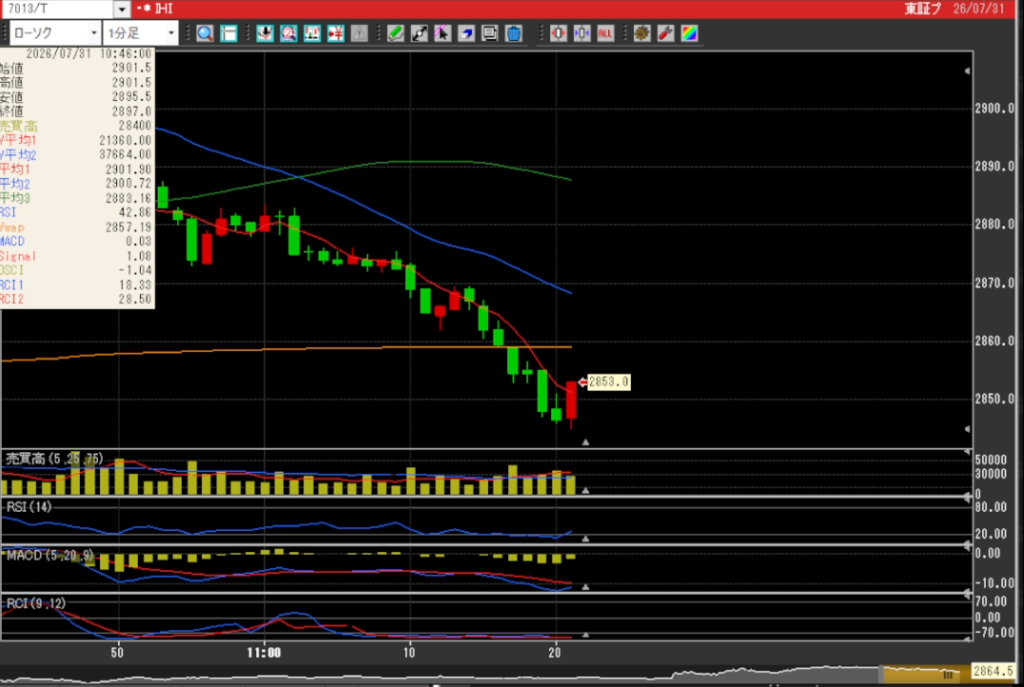The height and width of the screenshot is (687, 1024).
Task: Click the download arrow toolbar icon
Action: point(264,33)
